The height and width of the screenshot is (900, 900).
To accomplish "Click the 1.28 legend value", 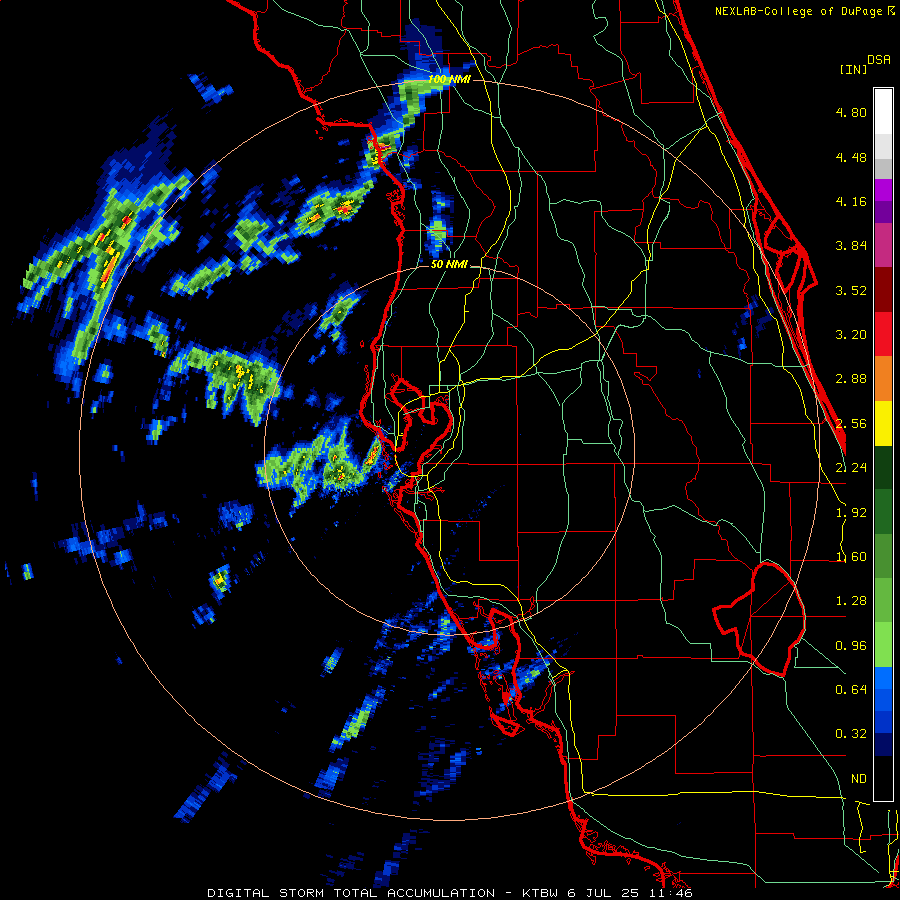I will point(851,601).
